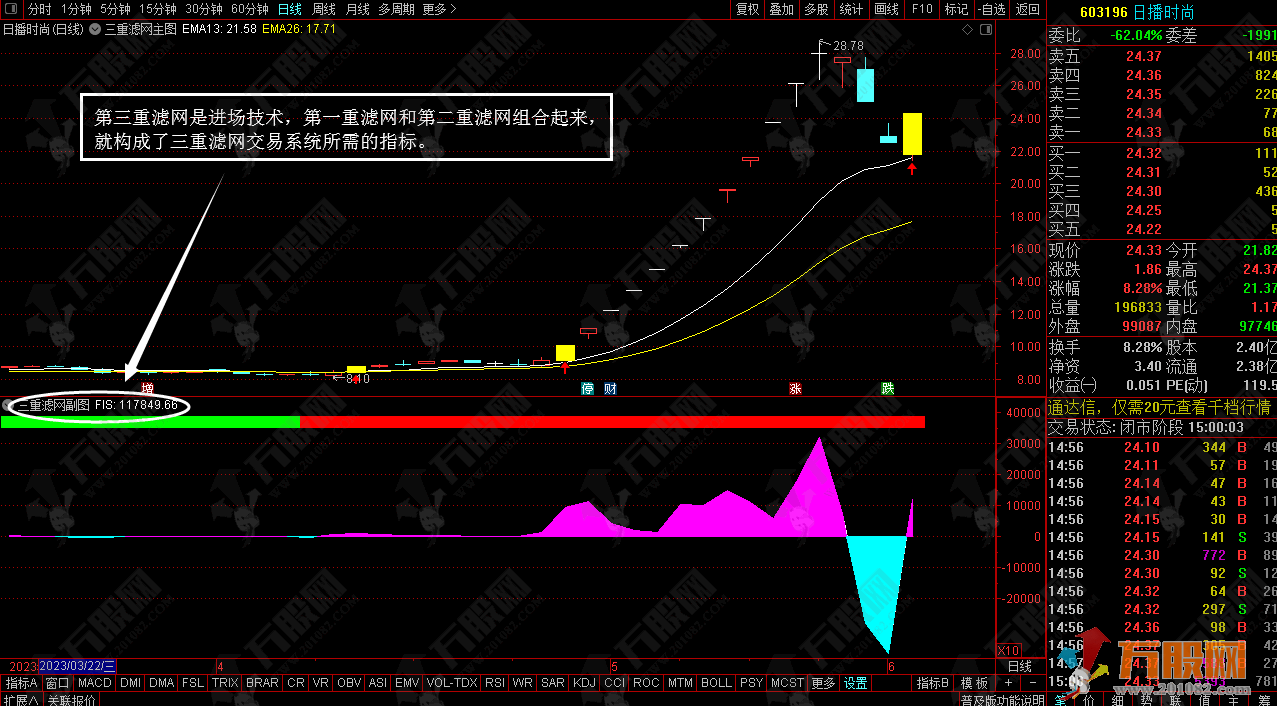Click the 涨 info marker below chart

796,388
